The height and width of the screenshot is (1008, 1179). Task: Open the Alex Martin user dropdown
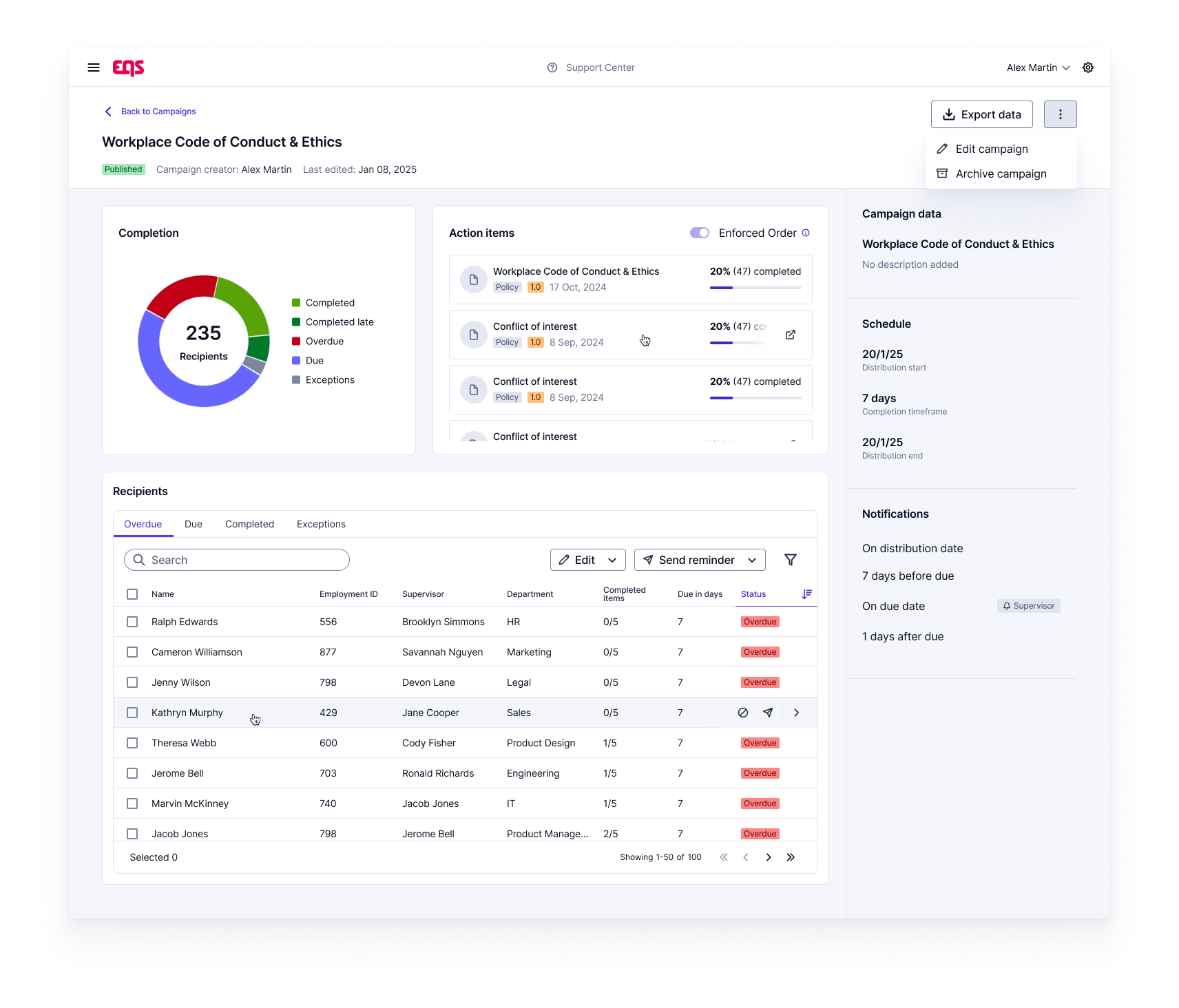tap(1038, 67)
